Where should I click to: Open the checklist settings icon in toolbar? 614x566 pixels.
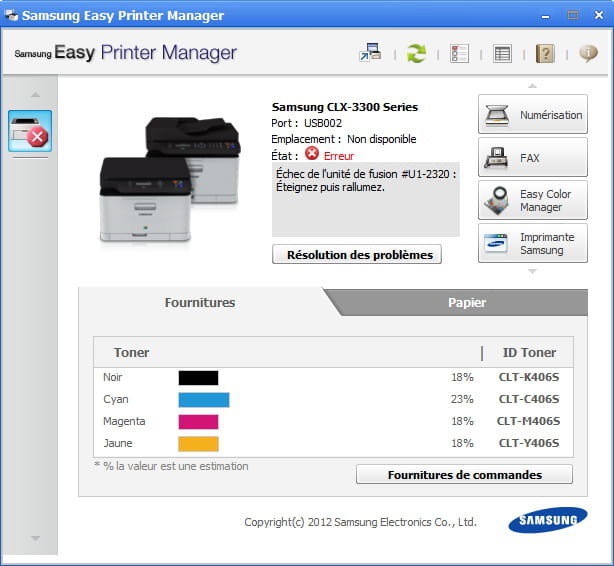(x=459, y=53)
